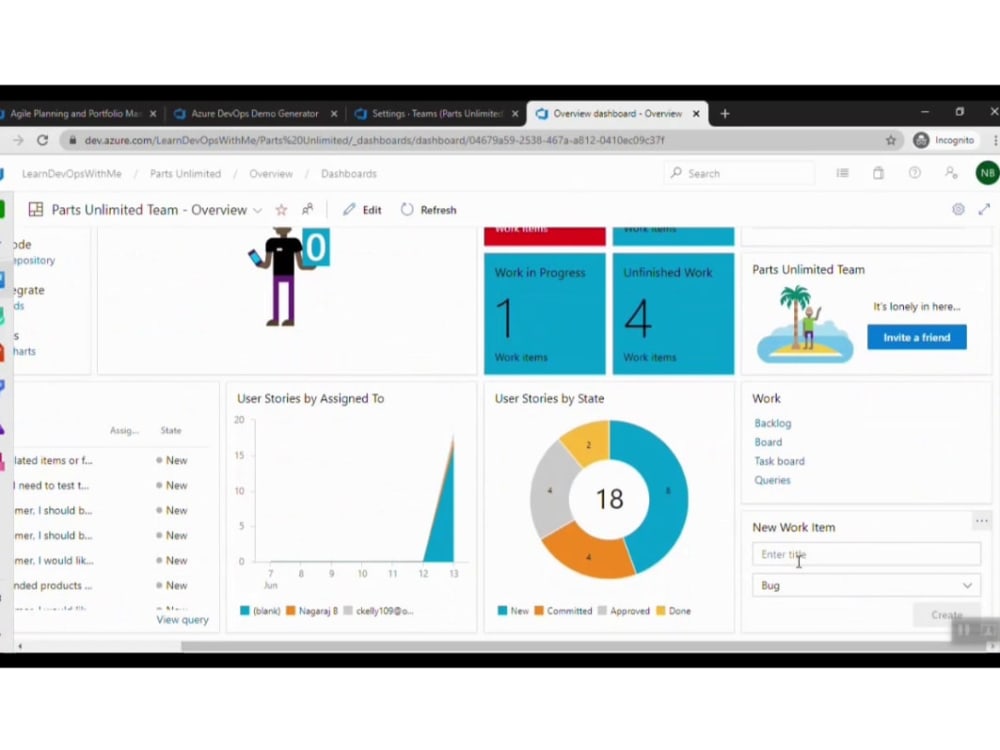Click View query link

tap(182, 620)
